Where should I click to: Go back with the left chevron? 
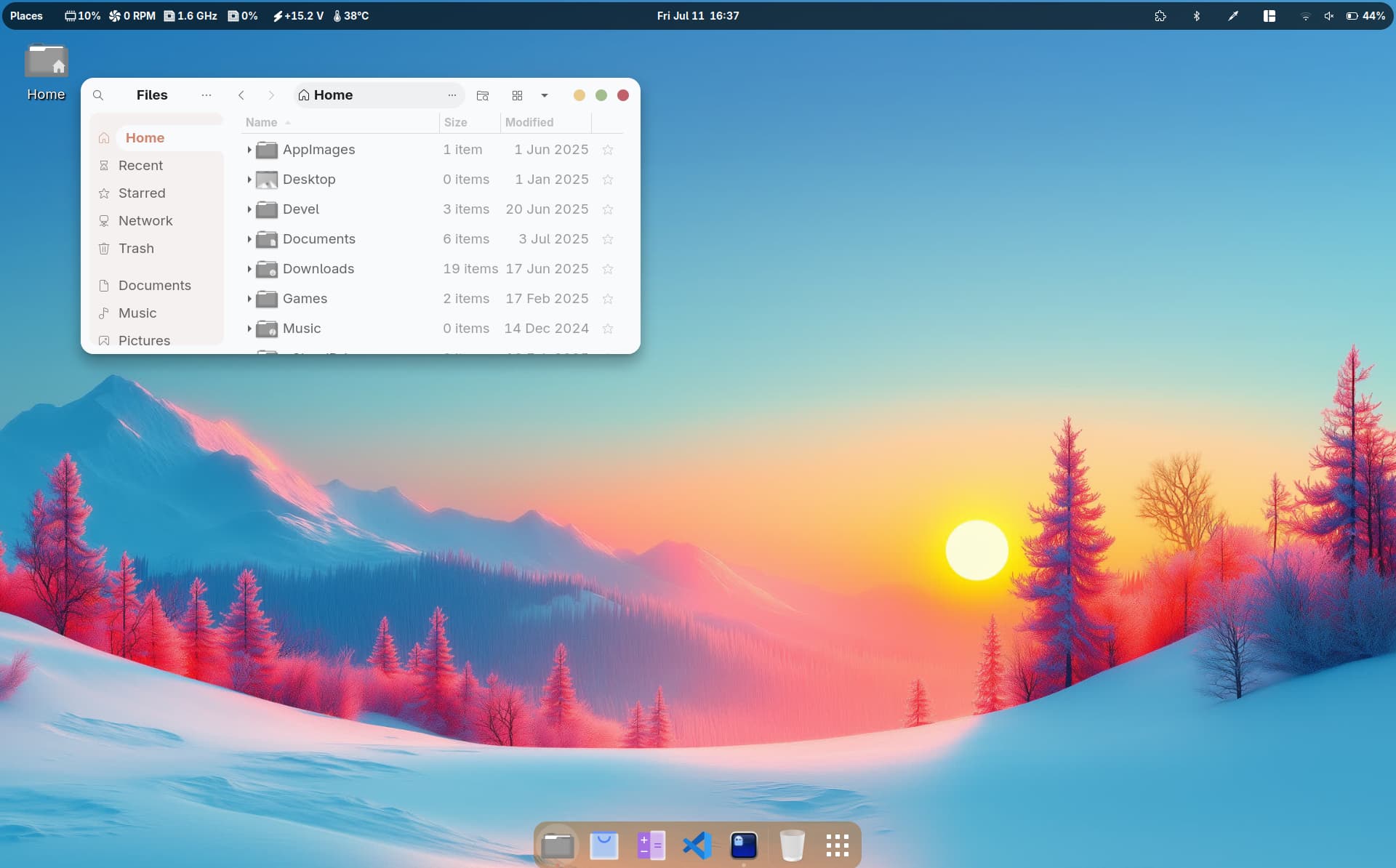click(241, 95)
